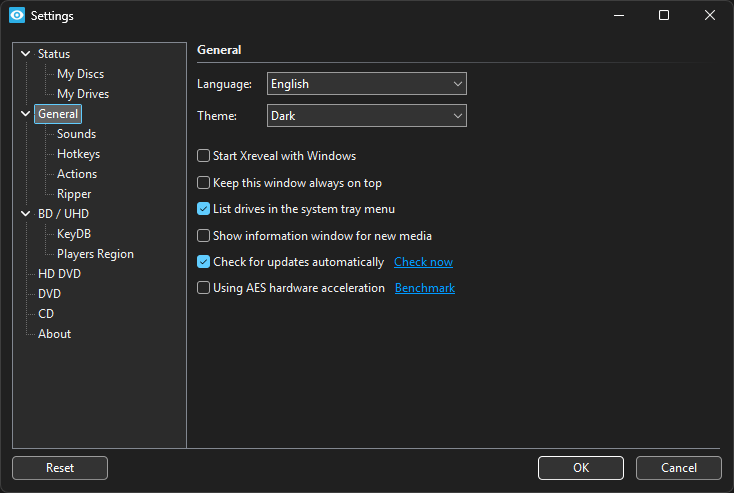
Task: Enable Show information window for new media
Action: point(204,236)
